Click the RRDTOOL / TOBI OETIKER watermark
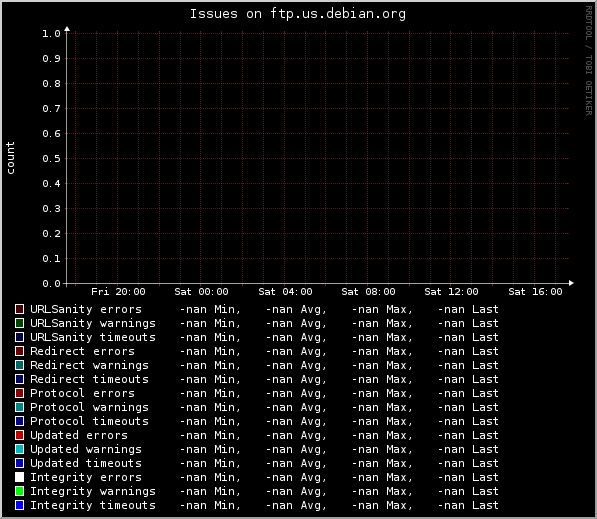The image size is (597, 519). (589, 61)
